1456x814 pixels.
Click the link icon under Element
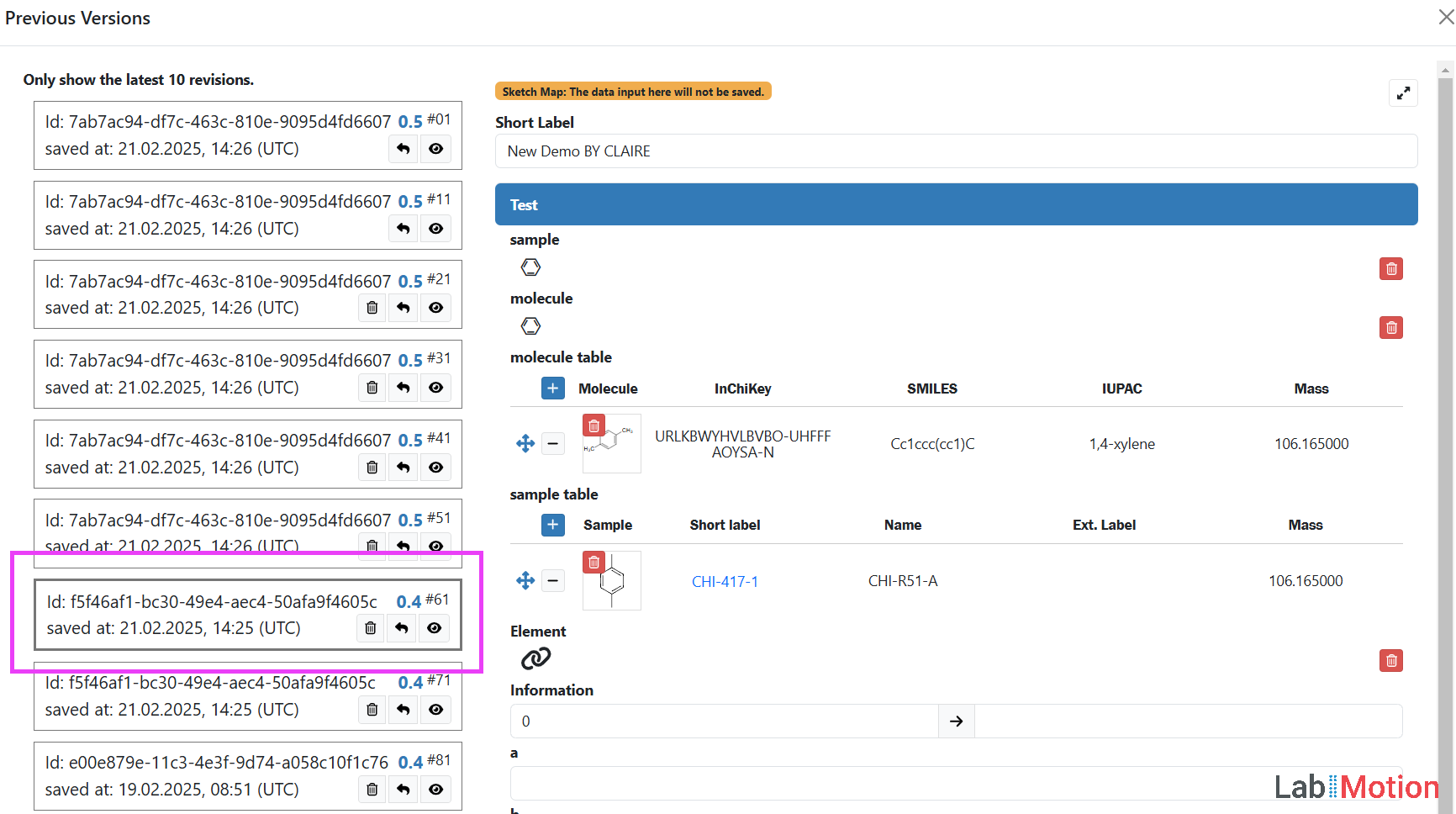pyautogui.click(x=535, y=658)
